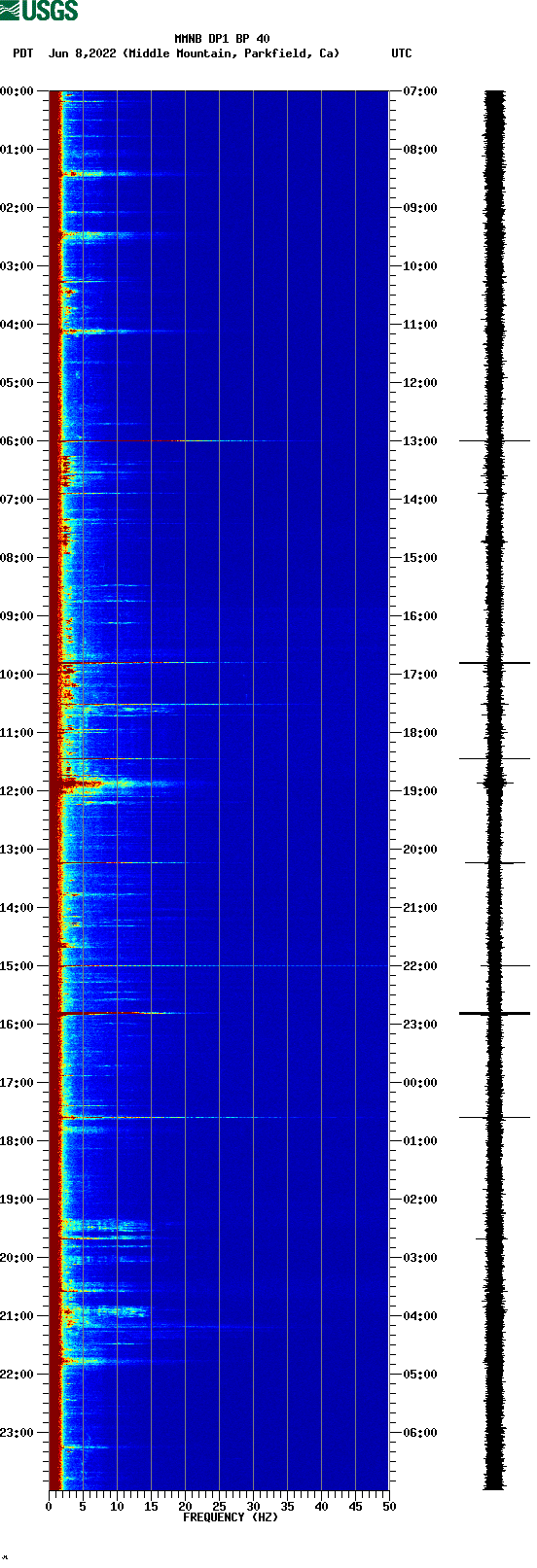
Task: Click the seismogram spike near 23:00 UTC
Action: pos(494,1014)
